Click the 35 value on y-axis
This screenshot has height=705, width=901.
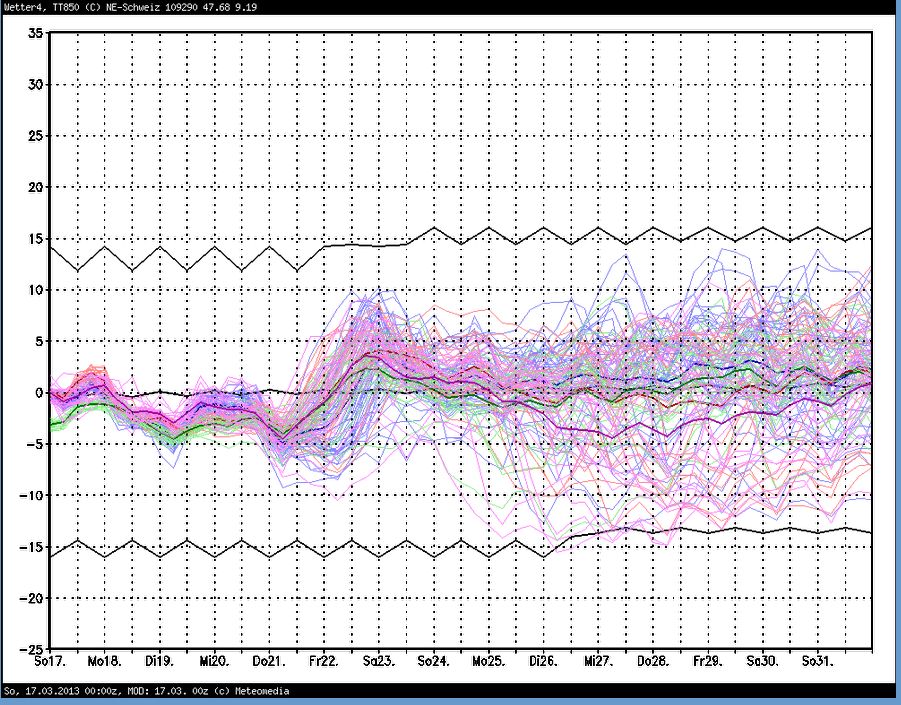(34, 33)
